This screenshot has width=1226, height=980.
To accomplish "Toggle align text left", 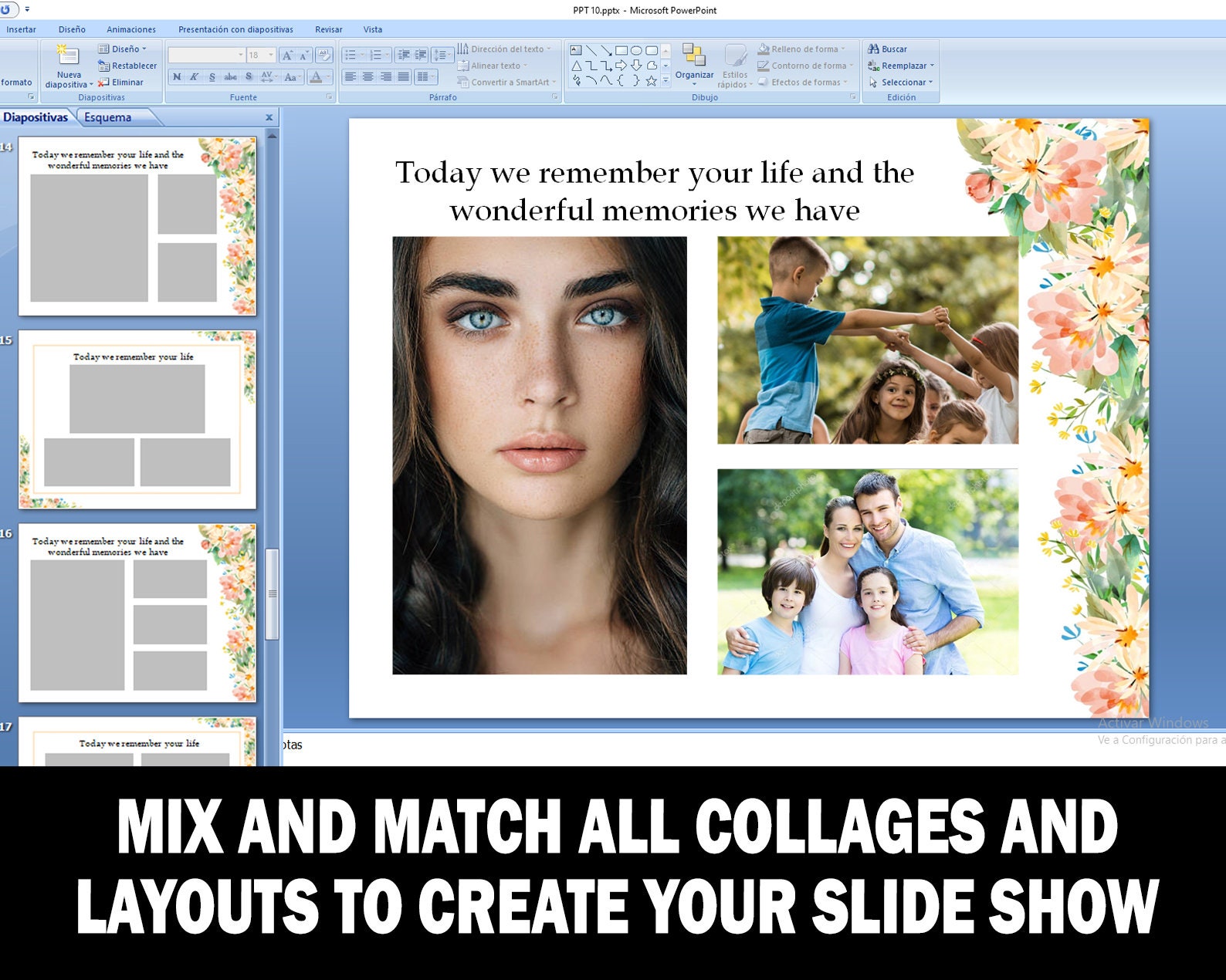I will point(351,76).
